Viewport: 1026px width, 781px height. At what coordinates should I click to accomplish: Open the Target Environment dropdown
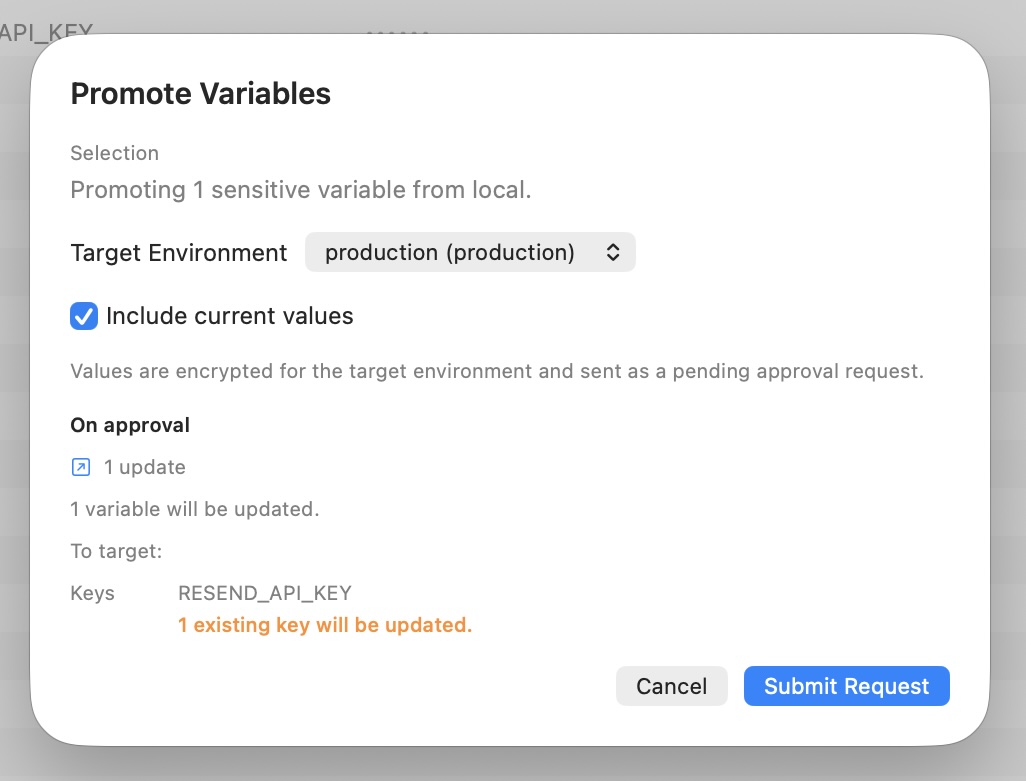click(x=470, y=252)
